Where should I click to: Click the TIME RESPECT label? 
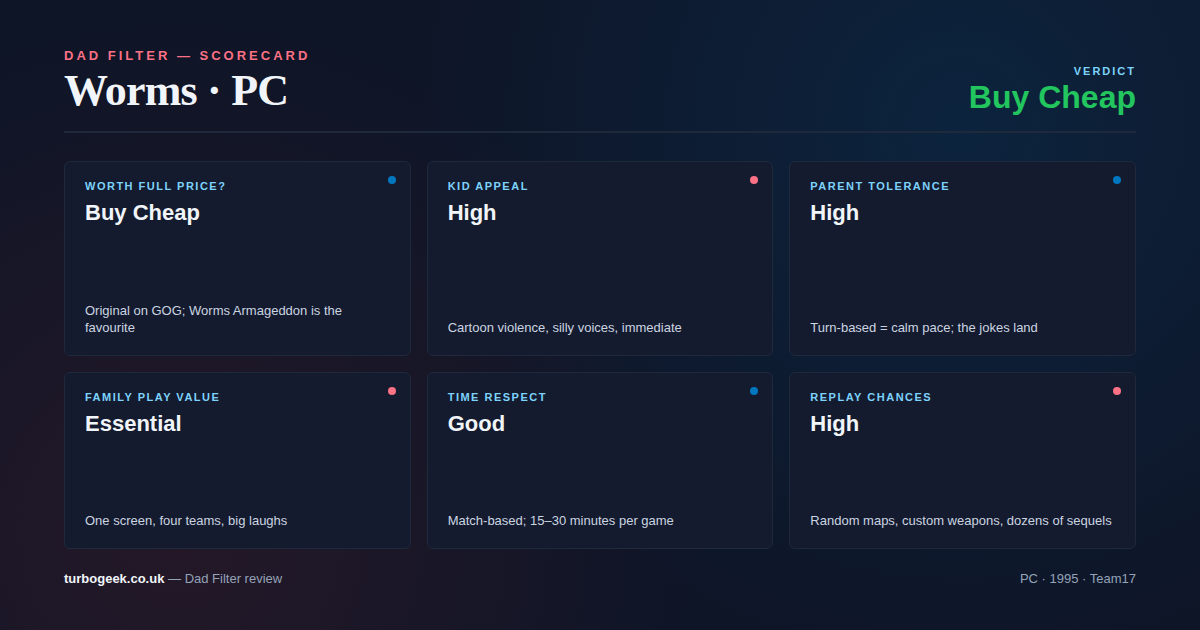pos(497,397)
